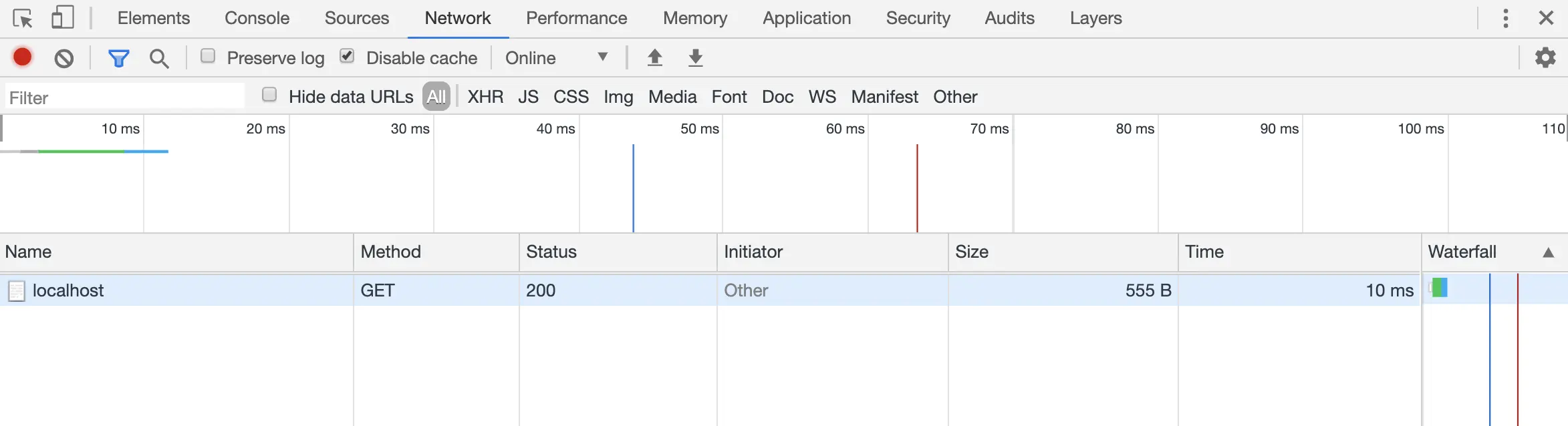
Task: Filter requests by XHR type
Action: click(x=485, y=97)
